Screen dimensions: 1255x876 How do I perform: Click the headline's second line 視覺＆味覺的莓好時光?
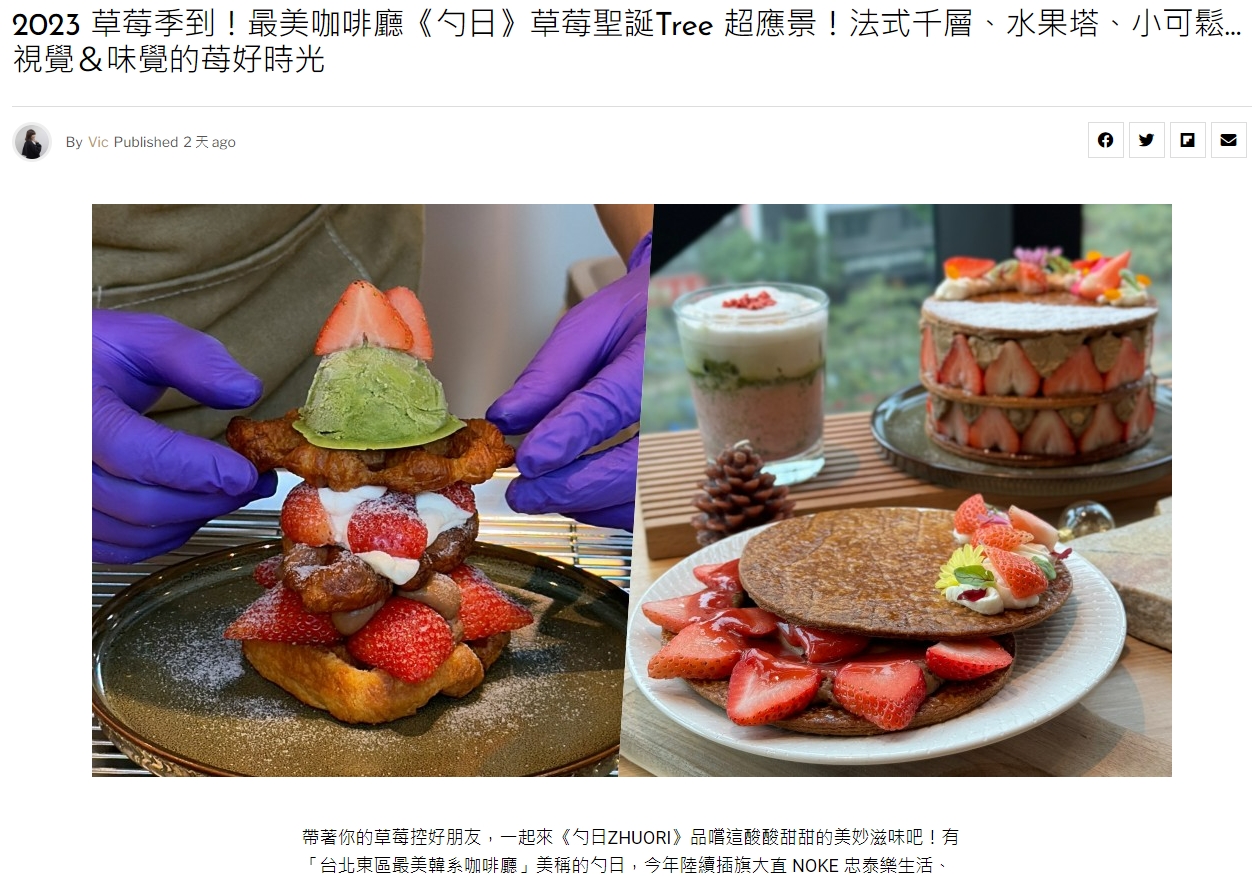pyautogui.click(x=169, y=60)
